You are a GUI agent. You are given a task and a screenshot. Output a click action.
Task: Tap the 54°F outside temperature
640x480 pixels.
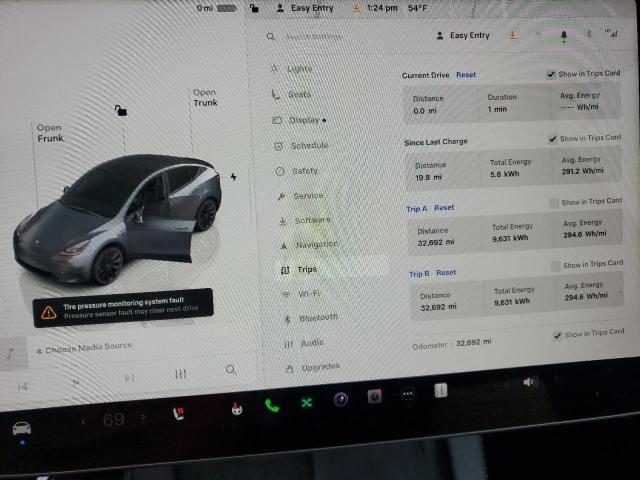417,8
